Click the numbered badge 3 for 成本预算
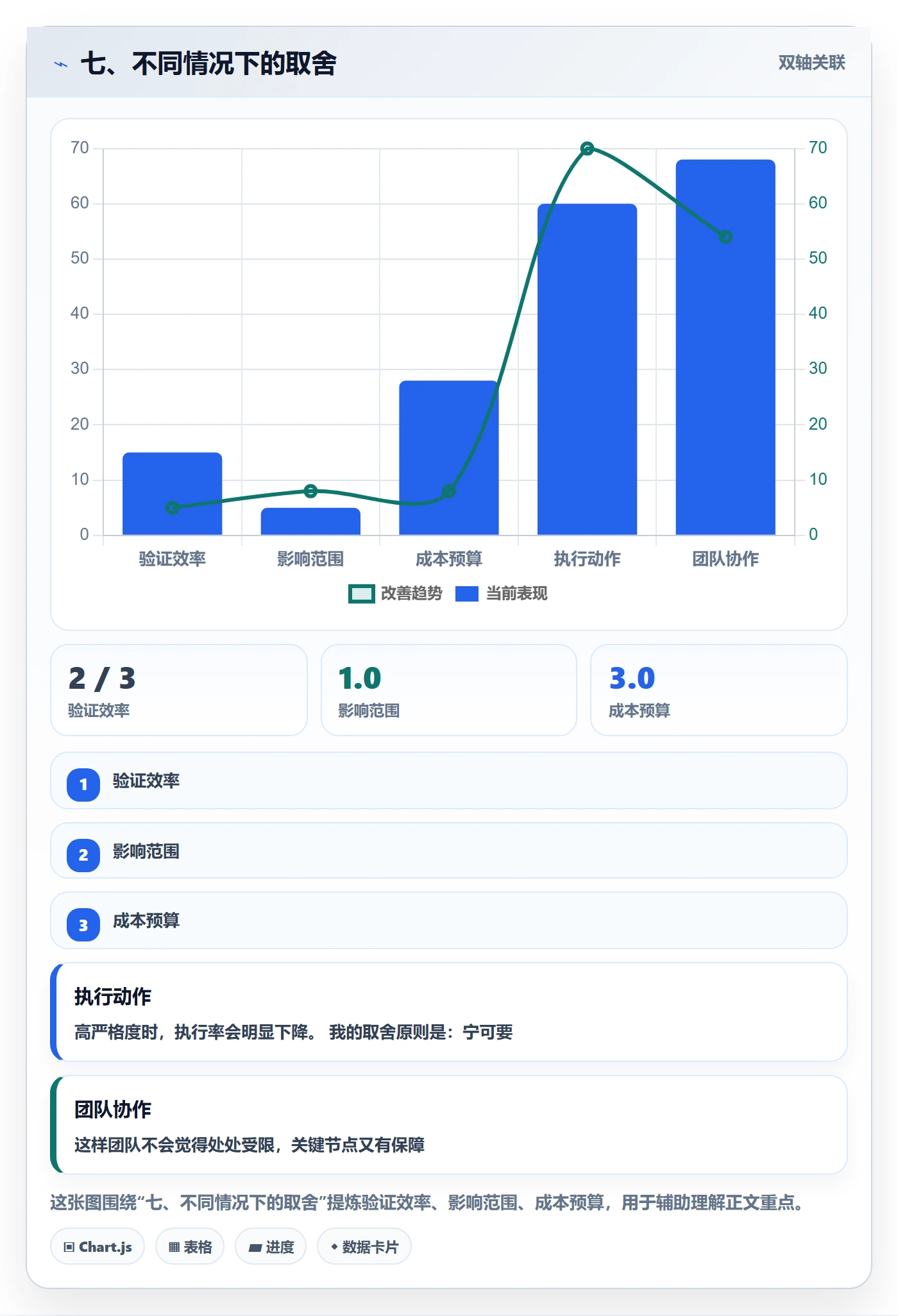 click(83, 925)
